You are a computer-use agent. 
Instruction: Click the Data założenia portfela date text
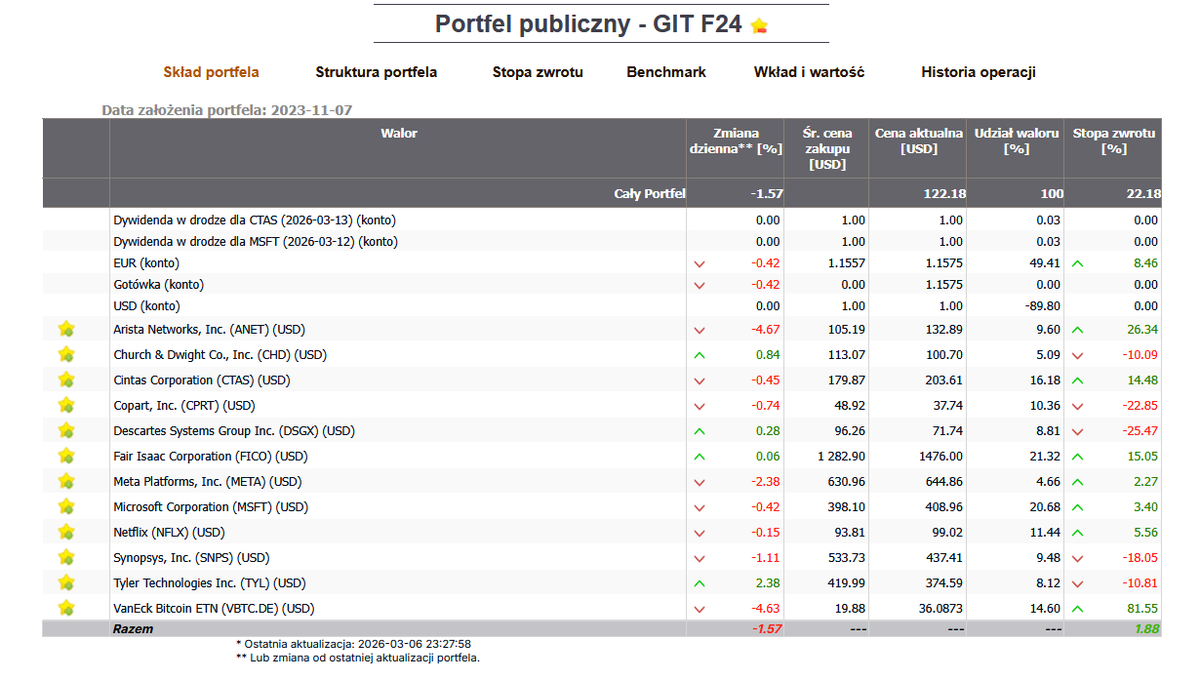click(227, 110)
